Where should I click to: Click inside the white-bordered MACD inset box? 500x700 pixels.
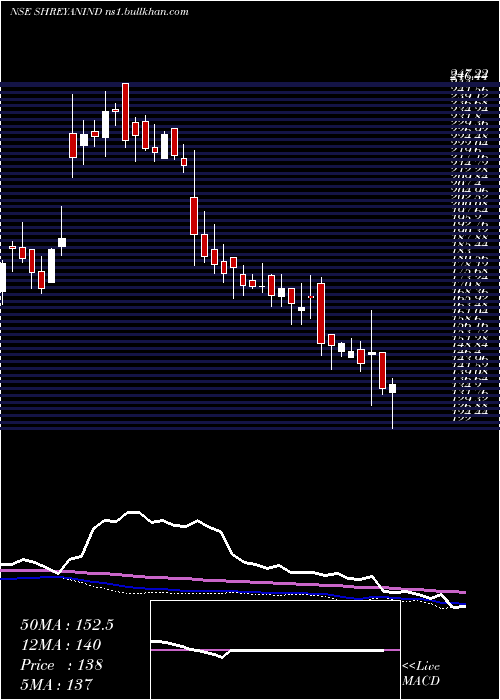[275, 650]
